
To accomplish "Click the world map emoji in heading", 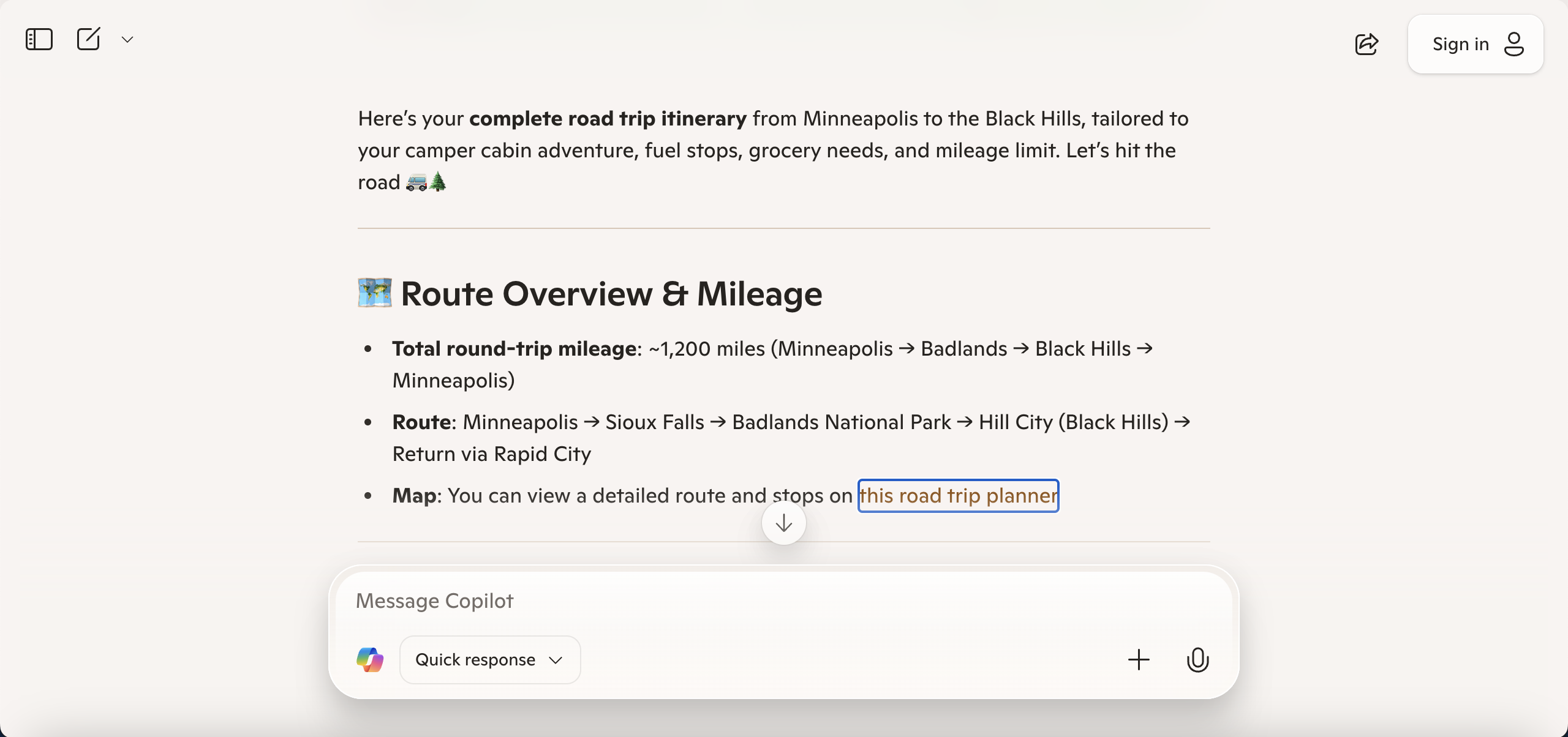I will click(x=374, y=293).
